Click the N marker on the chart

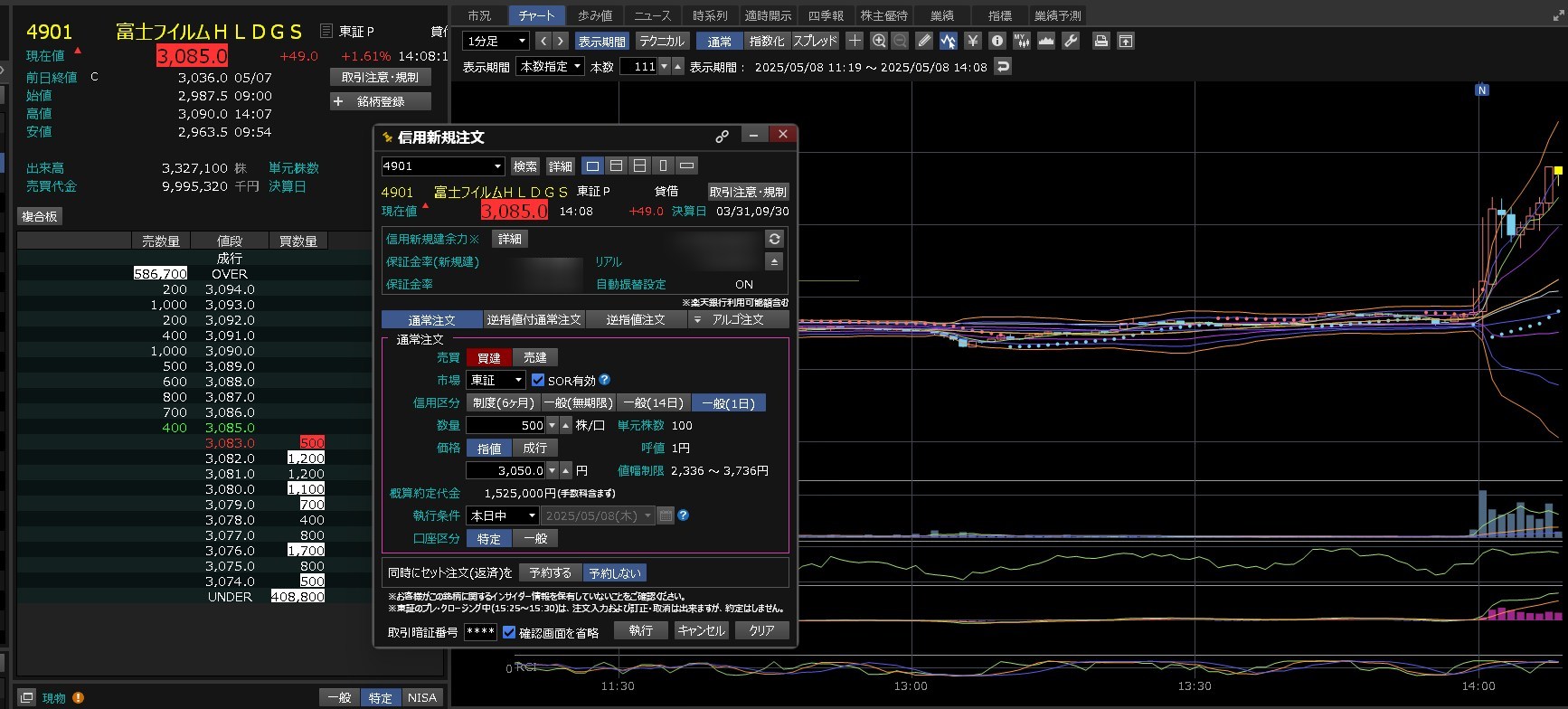click(x=1481, y=90)
